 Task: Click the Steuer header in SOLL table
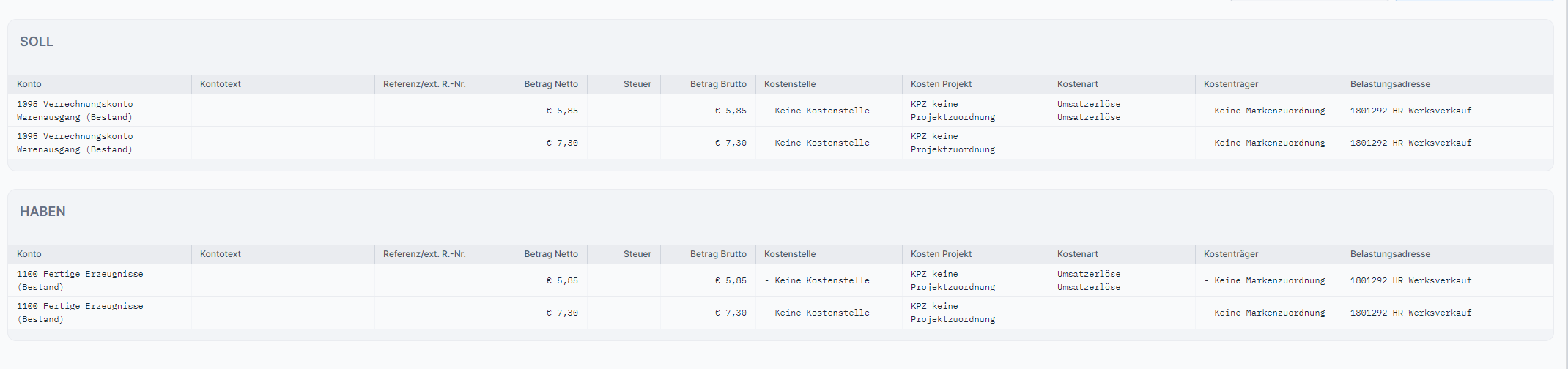(637, 84)
